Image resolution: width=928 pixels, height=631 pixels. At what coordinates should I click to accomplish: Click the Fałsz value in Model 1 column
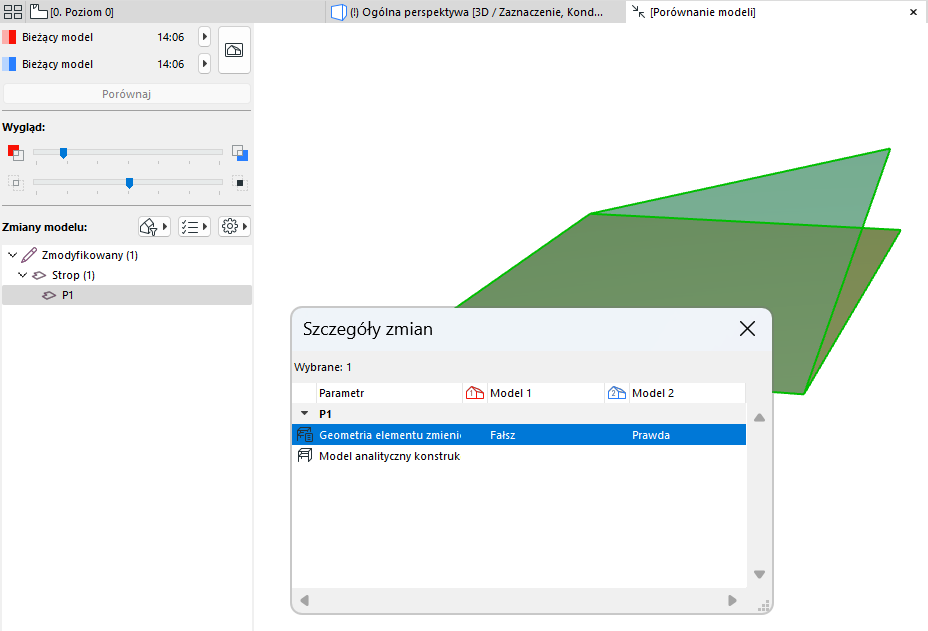[502, 435]
